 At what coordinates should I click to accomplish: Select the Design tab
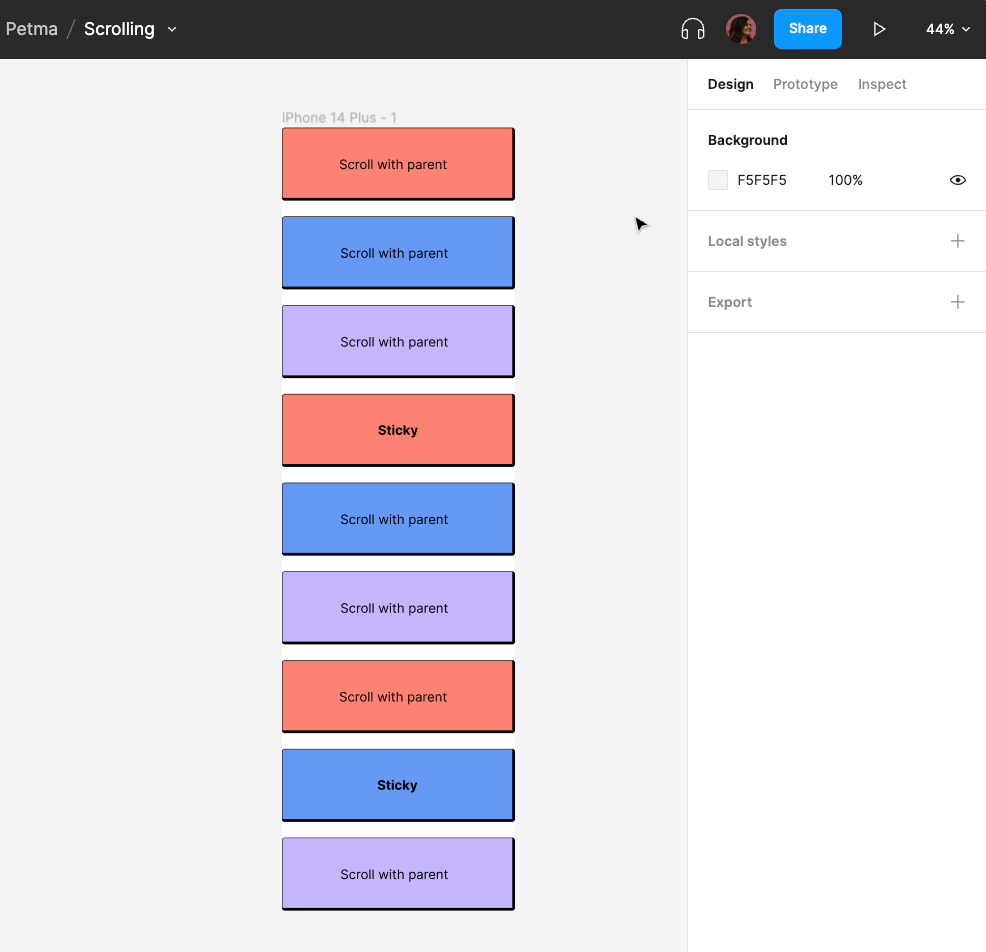[x=730, y=84]
